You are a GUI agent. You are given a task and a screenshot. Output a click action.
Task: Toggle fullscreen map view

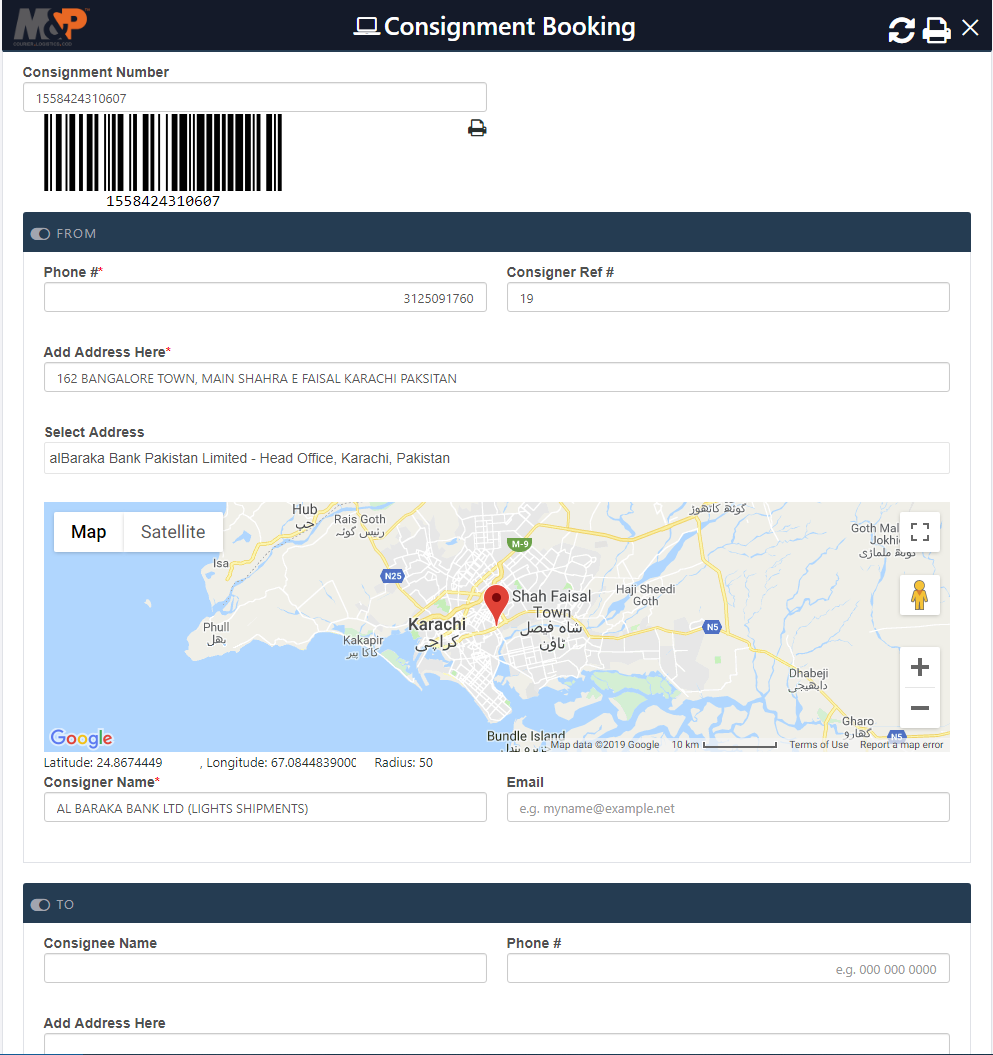click(920, 532)
